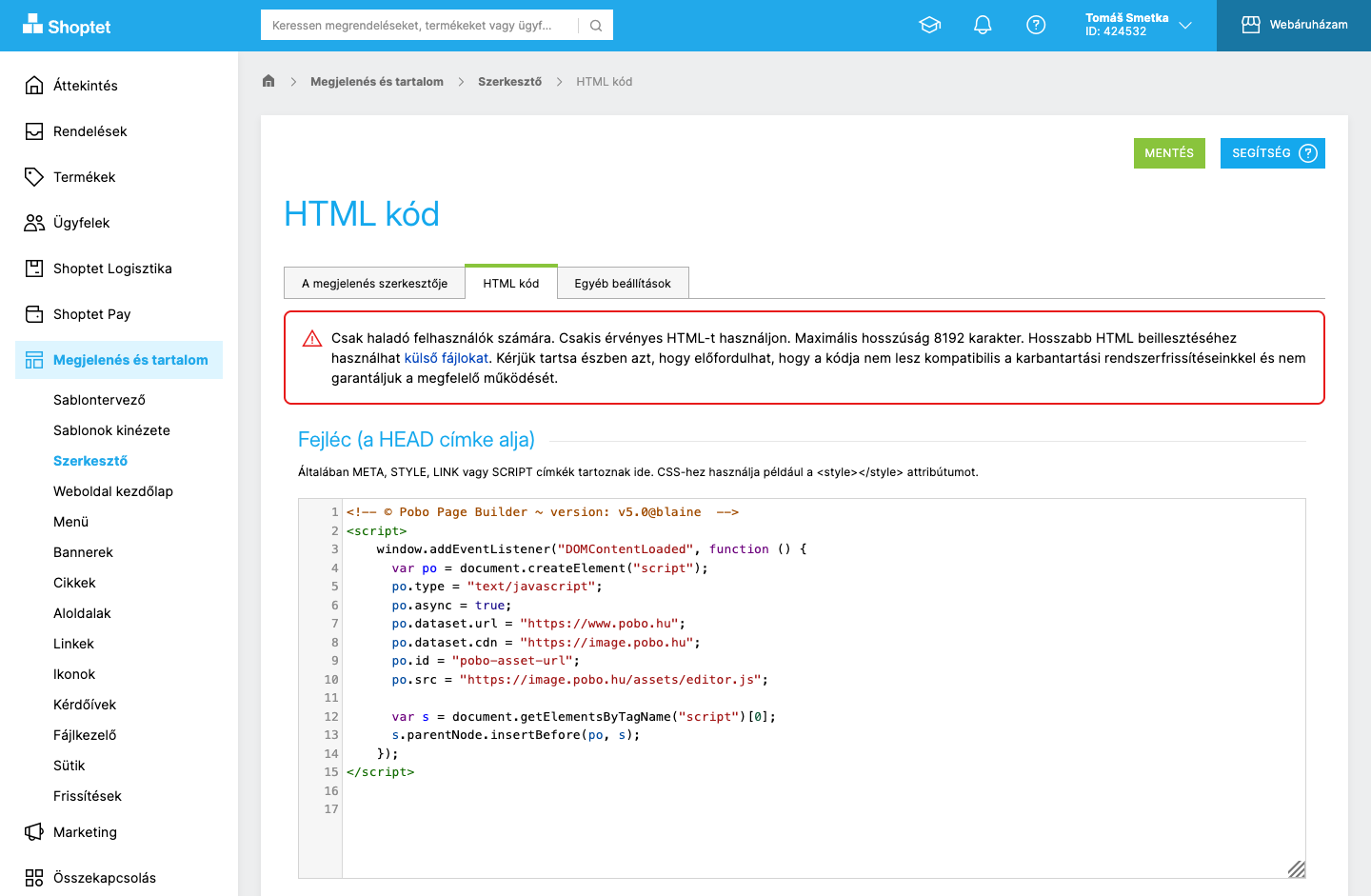Open Linkek sidebar item
This screenshot has height=896, width=1371.
pos(73,644)
